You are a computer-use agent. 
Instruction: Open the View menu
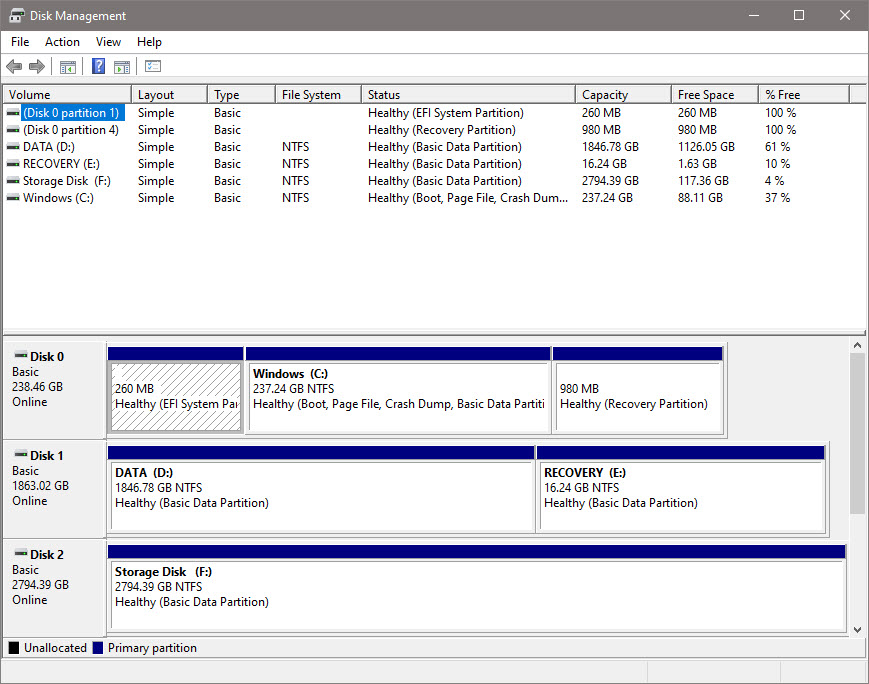click(108, 42)
